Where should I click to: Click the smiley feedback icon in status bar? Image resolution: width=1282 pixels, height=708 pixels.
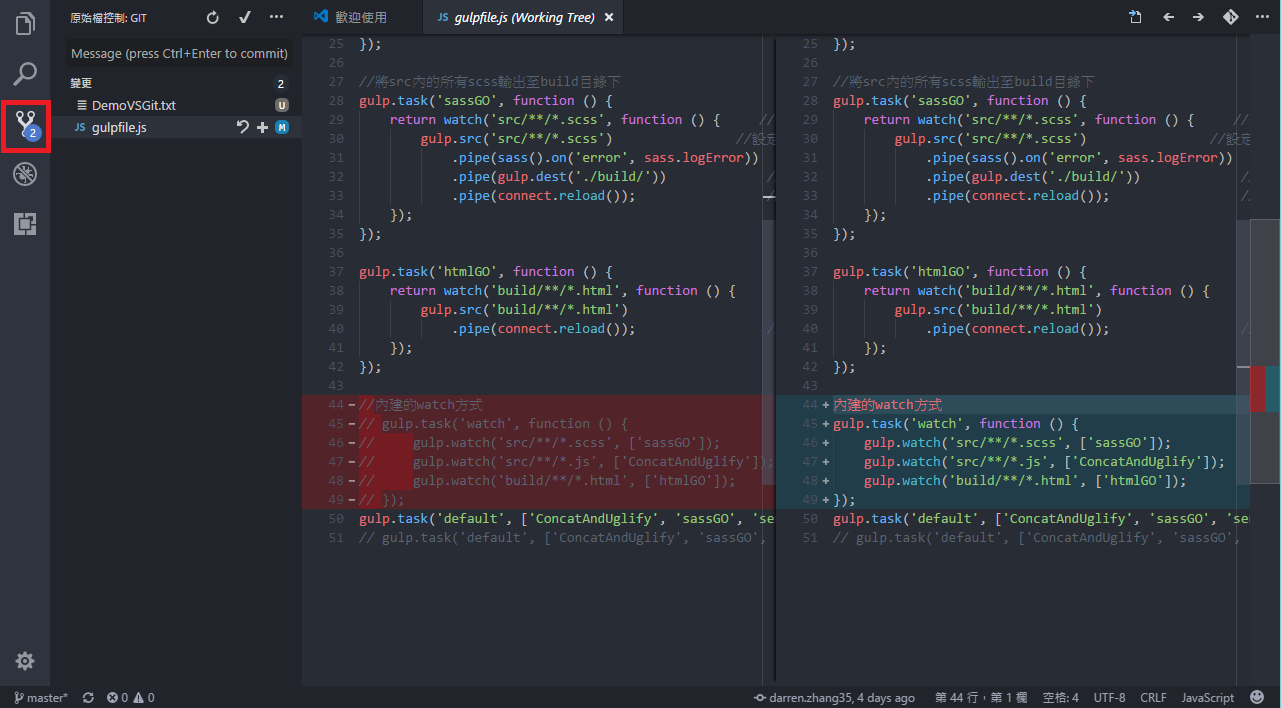(1256, 698)
